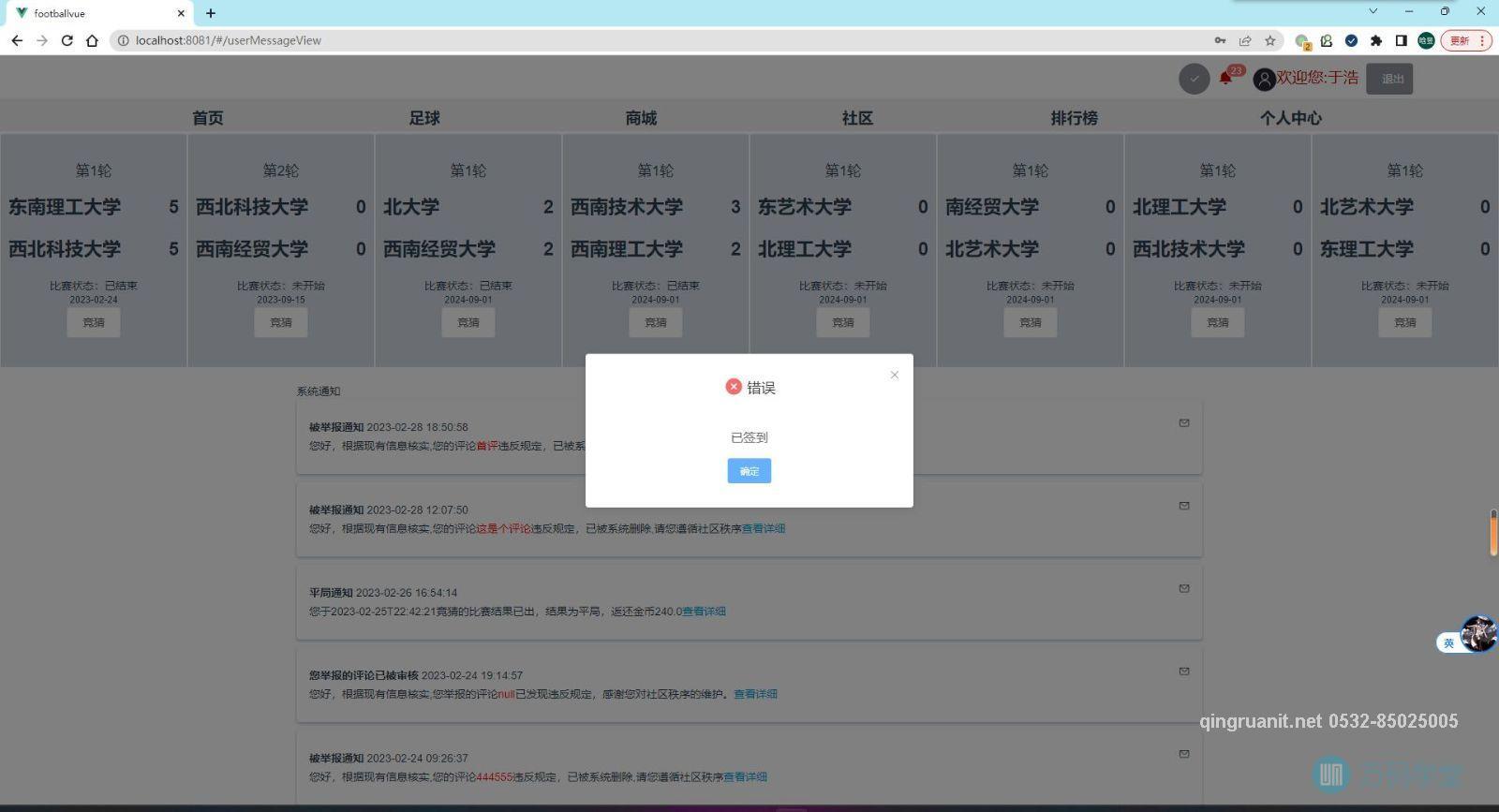This screenshot has width=1499, height=812.
Task: Click browser home icon
Action: (x=92, y=40)
